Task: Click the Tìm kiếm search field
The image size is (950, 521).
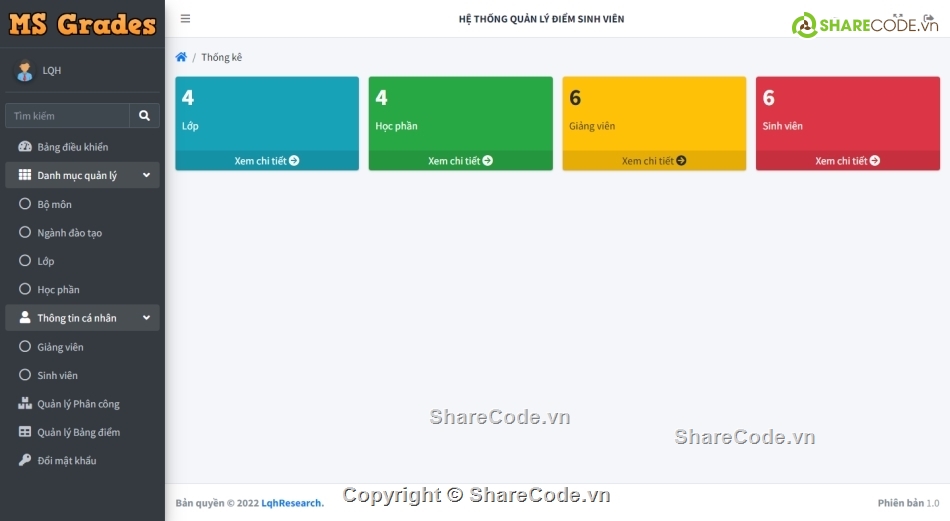Action: [x=67, y=116]
